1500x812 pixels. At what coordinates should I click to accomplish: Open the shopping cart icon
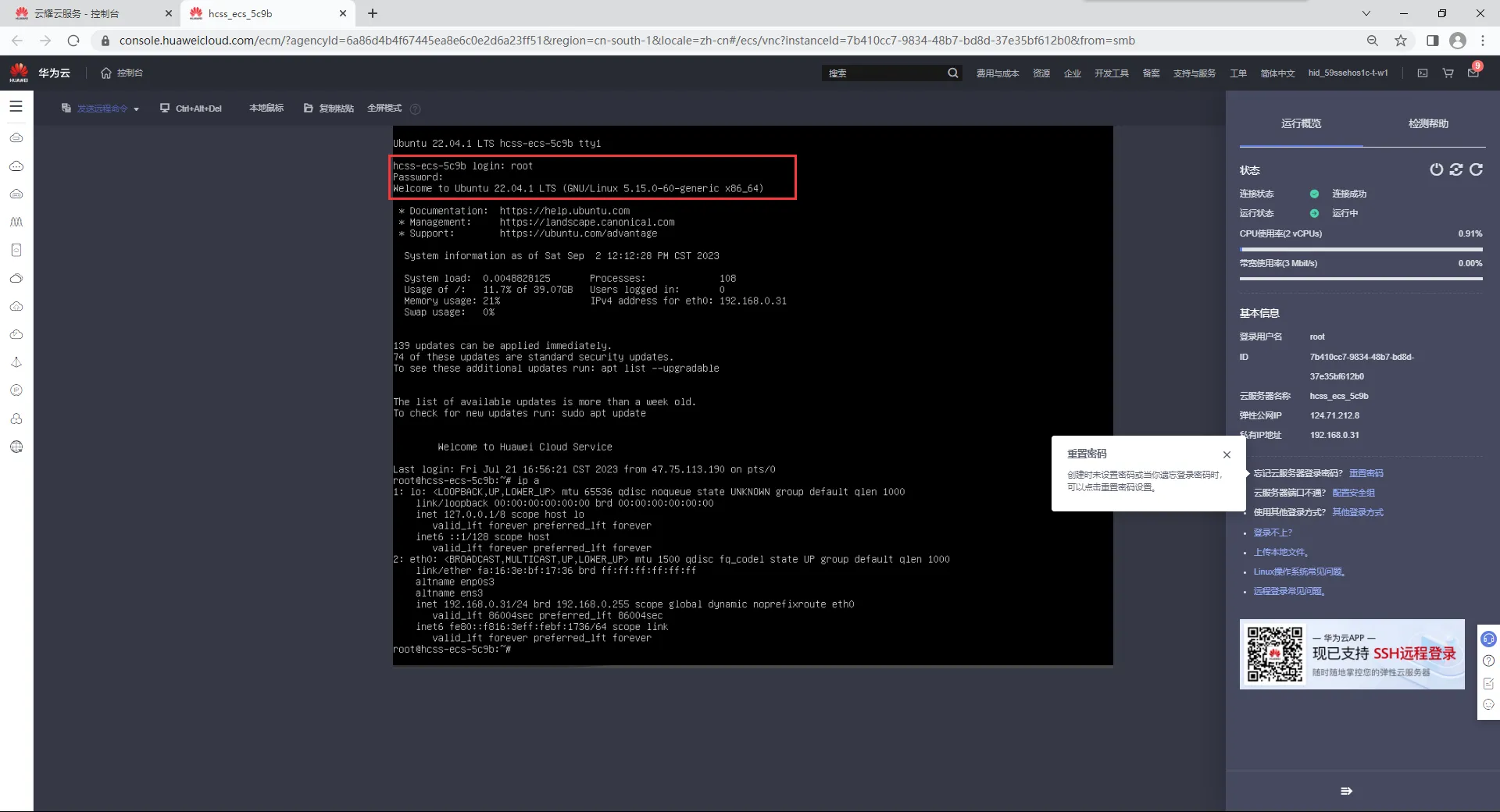(1448, 73)
